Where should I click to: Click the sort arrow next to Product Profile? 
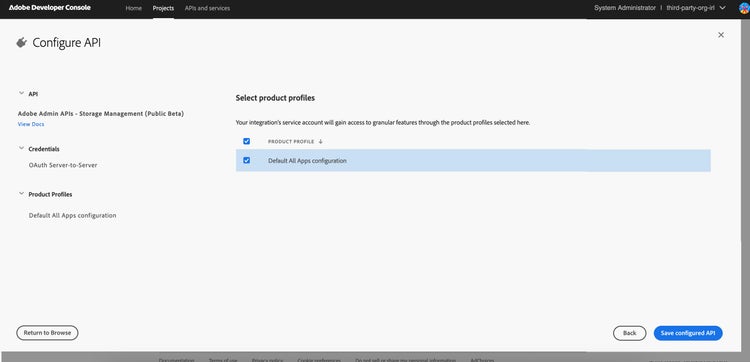[x=320, y=142]
